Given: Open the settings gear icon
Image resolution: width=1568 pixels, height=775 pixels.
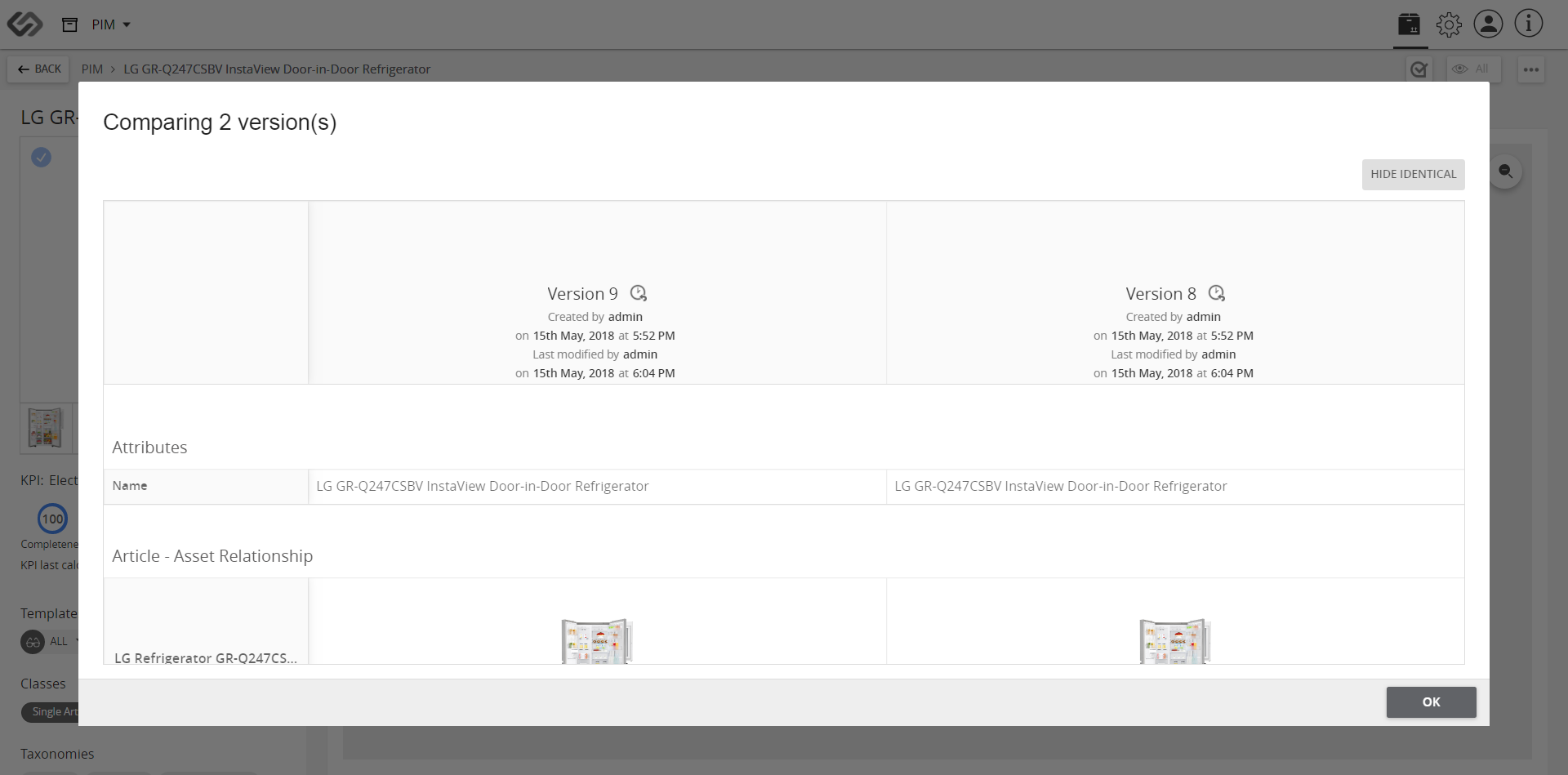Looking at the screenshot, I should tap(1449, 24).
